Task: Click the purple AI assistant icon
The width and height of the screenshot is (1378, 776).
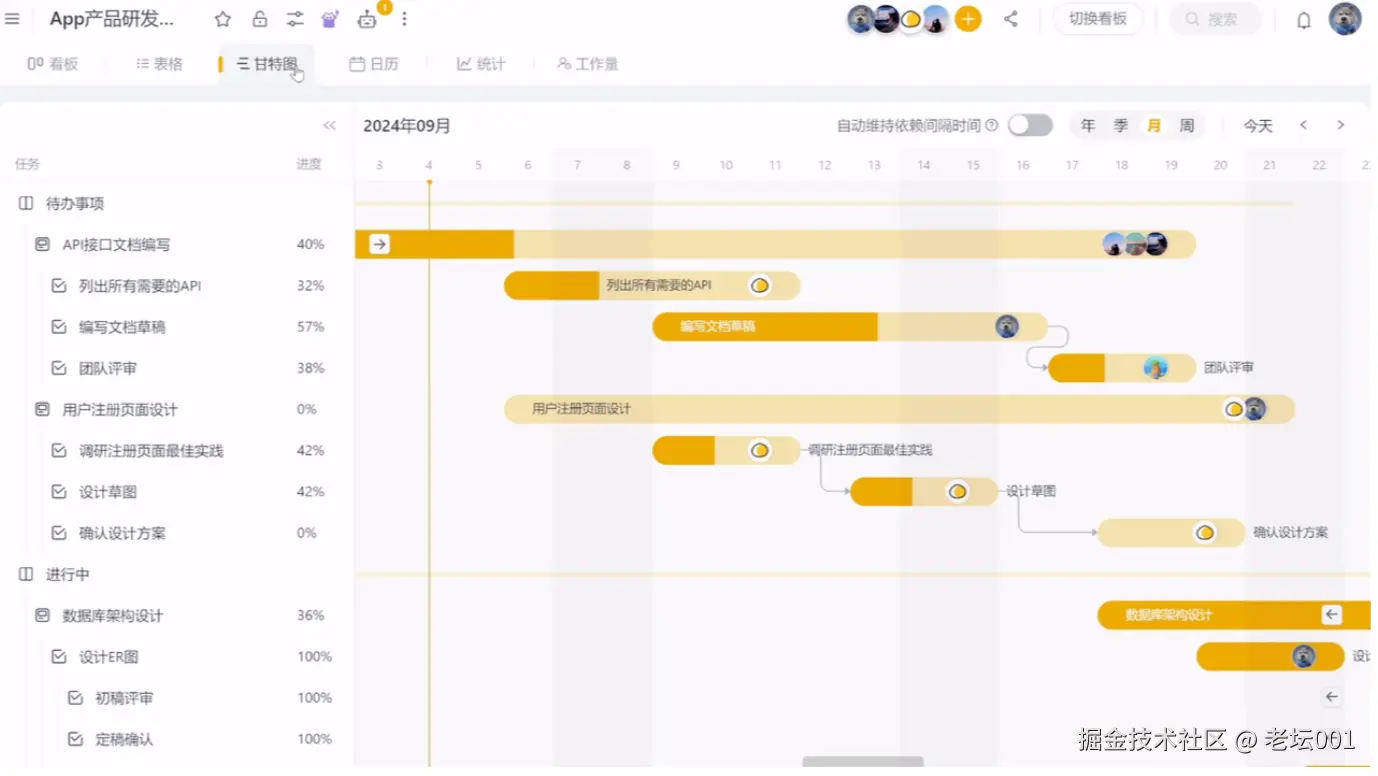Action: (330, 18)
